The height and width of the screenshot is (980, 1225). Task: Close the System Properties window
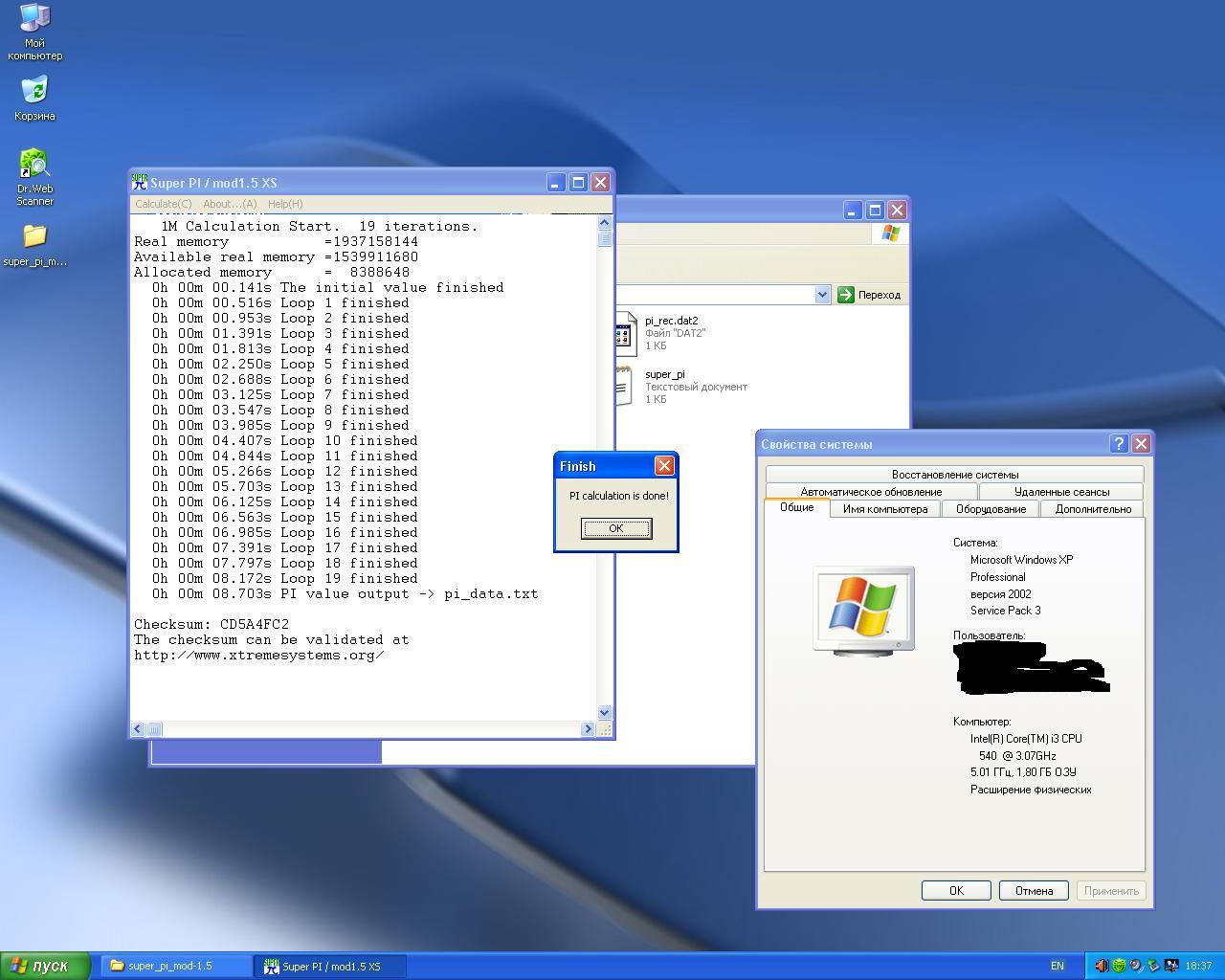pos(1141,444)
